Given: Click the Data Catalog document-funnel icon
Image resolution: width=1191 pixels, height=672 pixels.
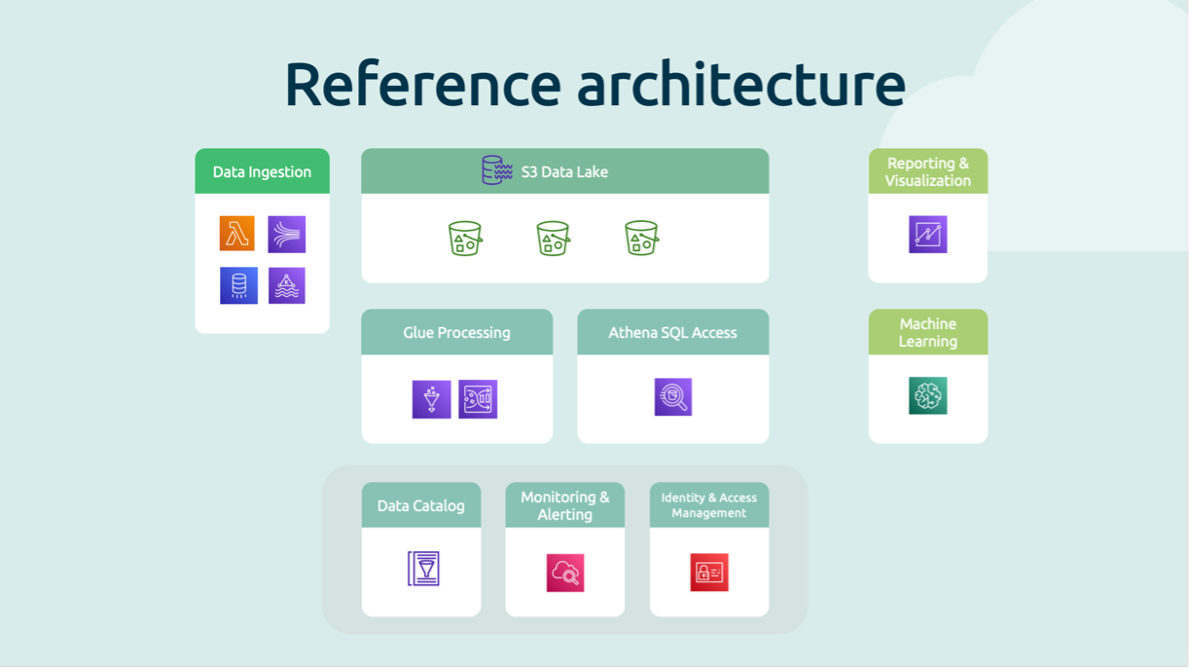Looking at the screenshot, I should click(423, 568).
